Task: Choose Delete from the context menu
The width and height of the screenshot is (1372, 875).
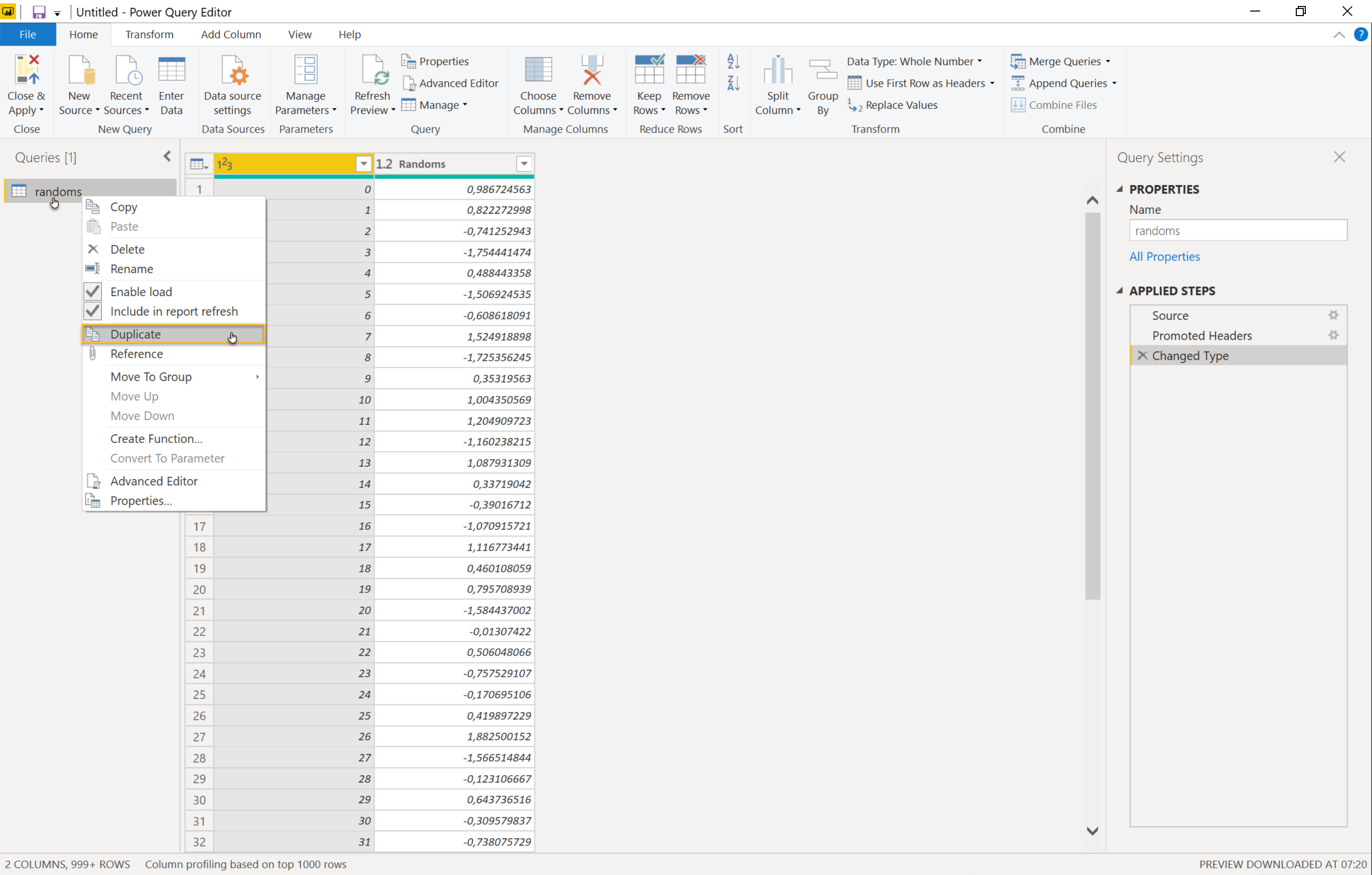Action: pyautogui.click(x=174, y=249)
